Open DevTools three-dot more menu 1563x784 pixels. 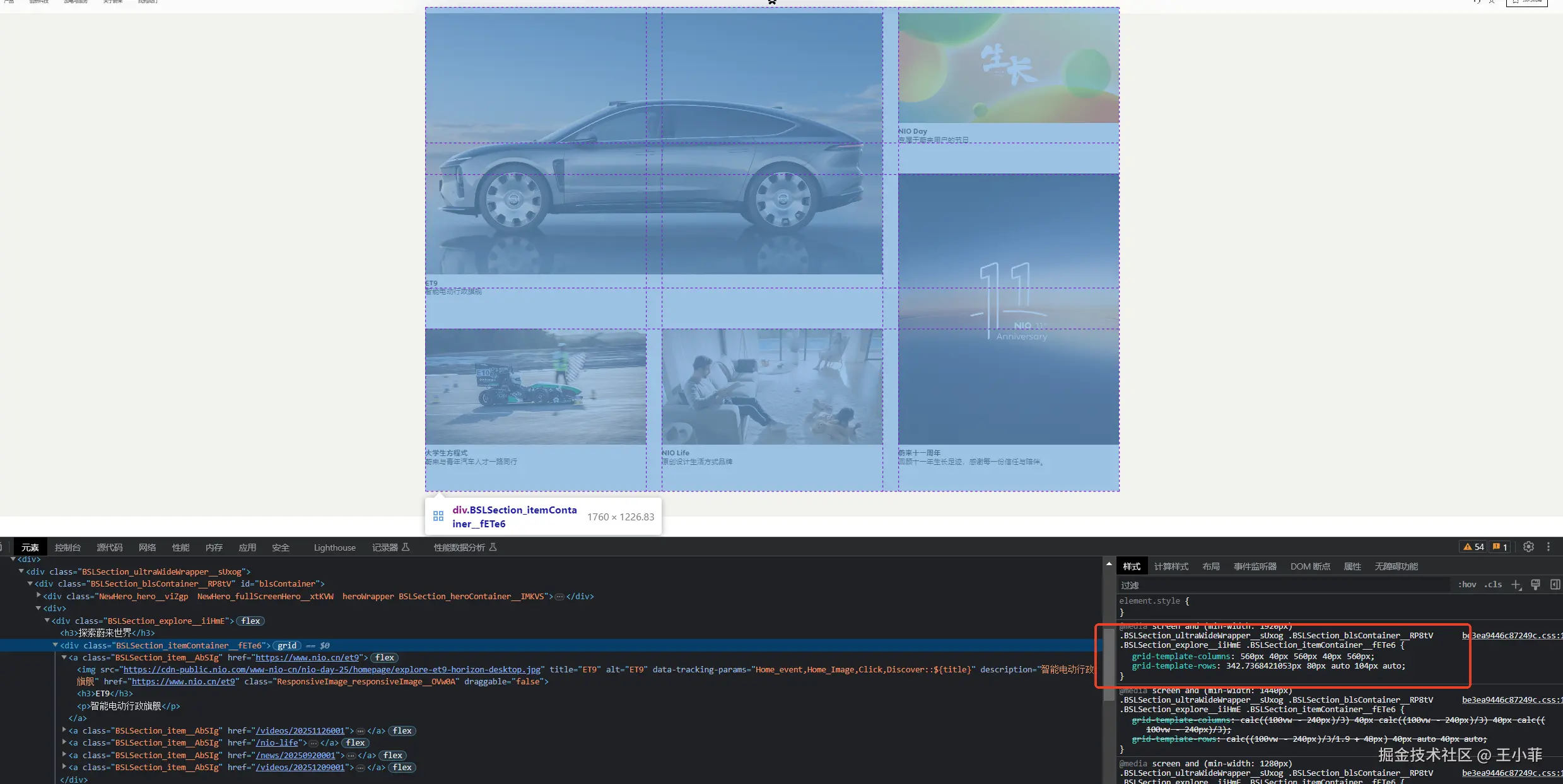(1548, 547)
